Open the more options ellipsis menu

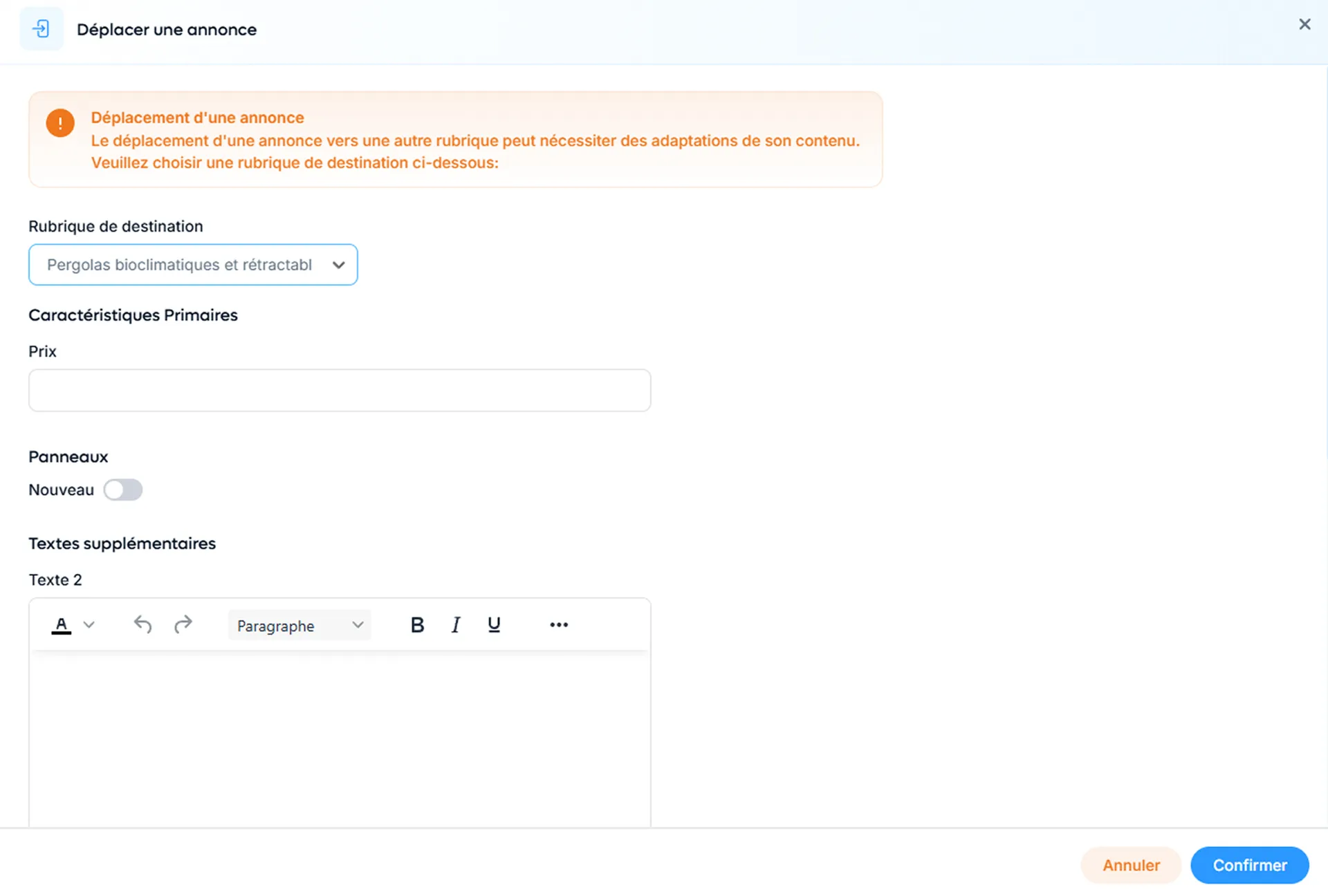coord(559,625)
